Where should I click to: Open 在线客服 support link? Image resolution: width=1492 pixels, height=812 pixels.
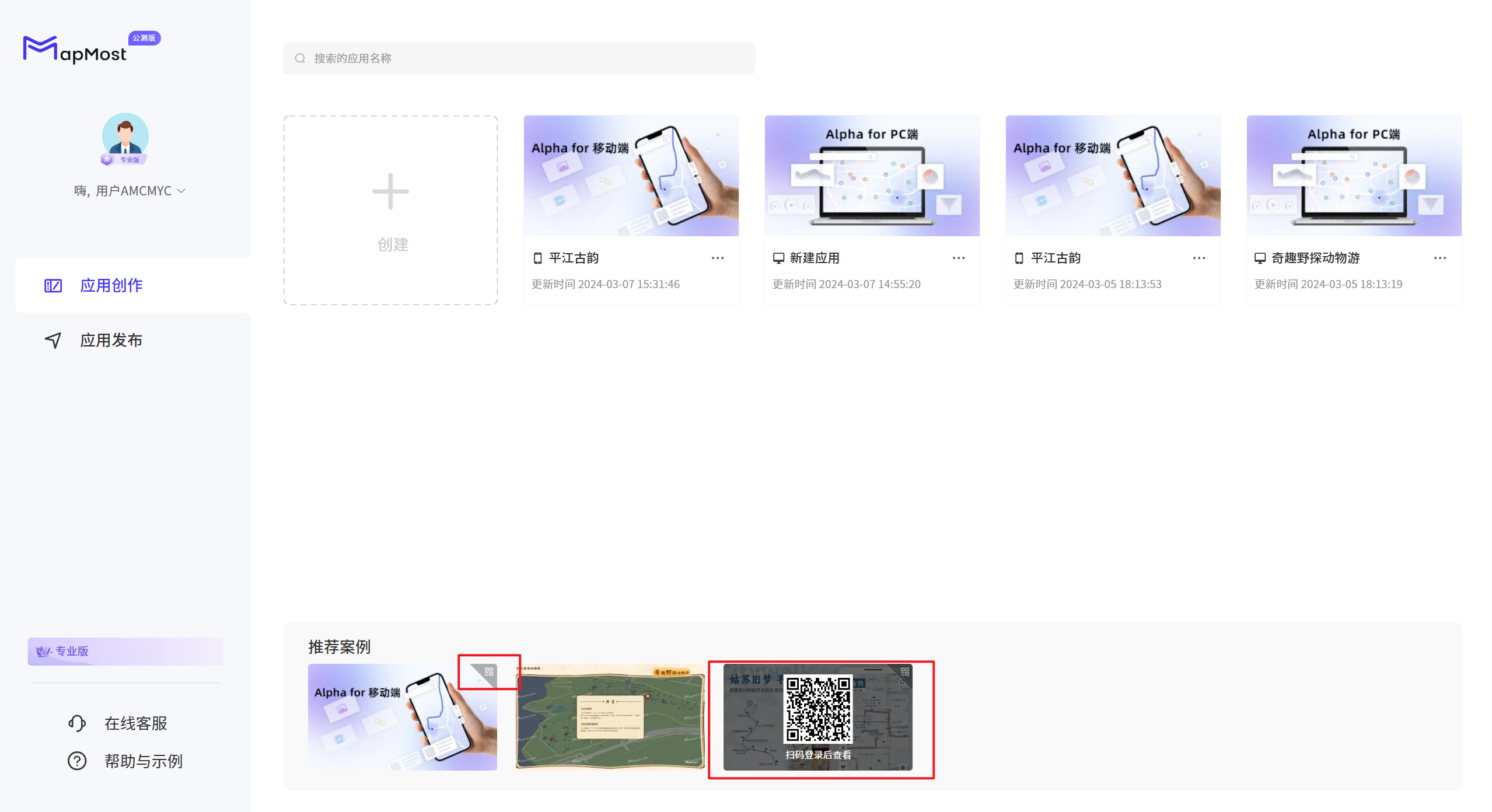135,723
